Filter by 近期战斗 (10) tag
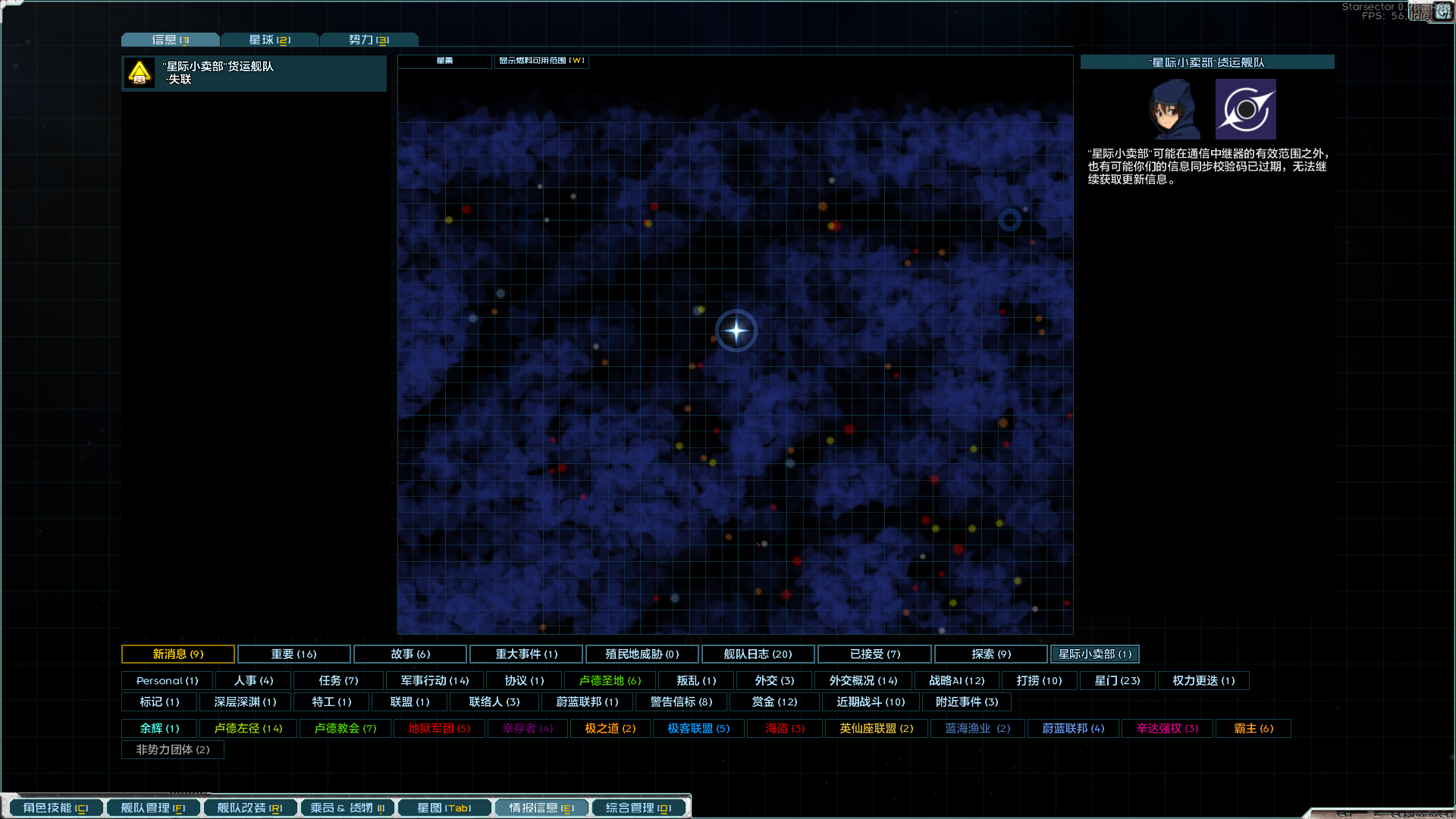 pos(871,701)
